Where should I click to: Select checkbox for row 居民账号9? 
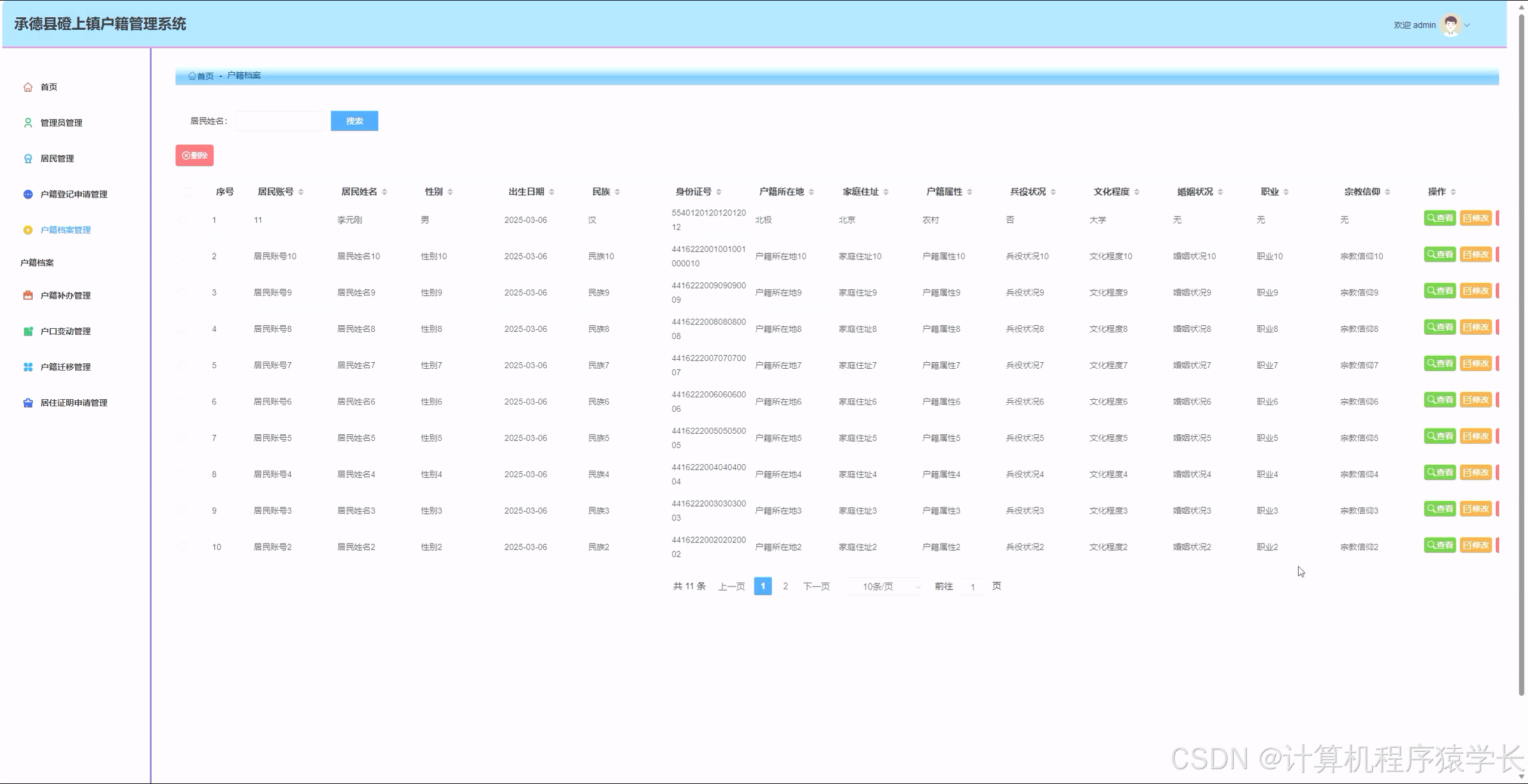point(183,293)
